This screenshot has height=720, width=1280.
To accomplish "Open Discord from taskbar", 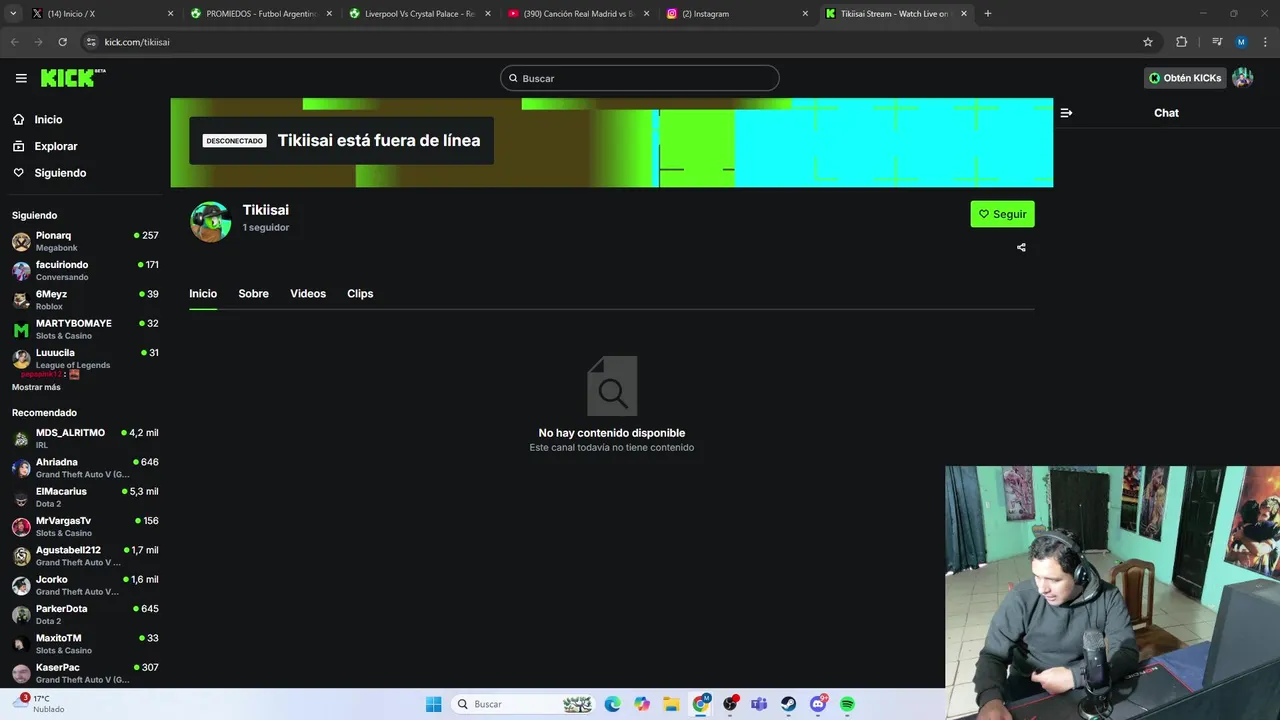I will pyautogui.click(x=818, y=704).
